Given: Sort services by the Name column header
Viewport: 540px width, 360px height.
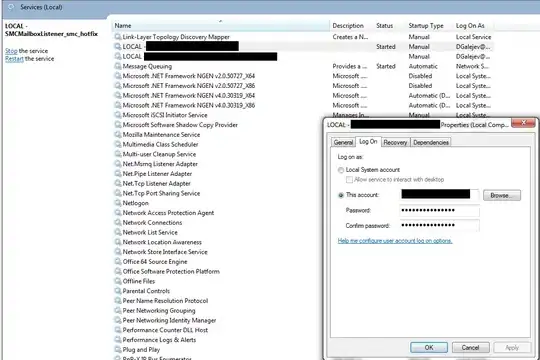Looking at the screenshot, I should (220, 25).
